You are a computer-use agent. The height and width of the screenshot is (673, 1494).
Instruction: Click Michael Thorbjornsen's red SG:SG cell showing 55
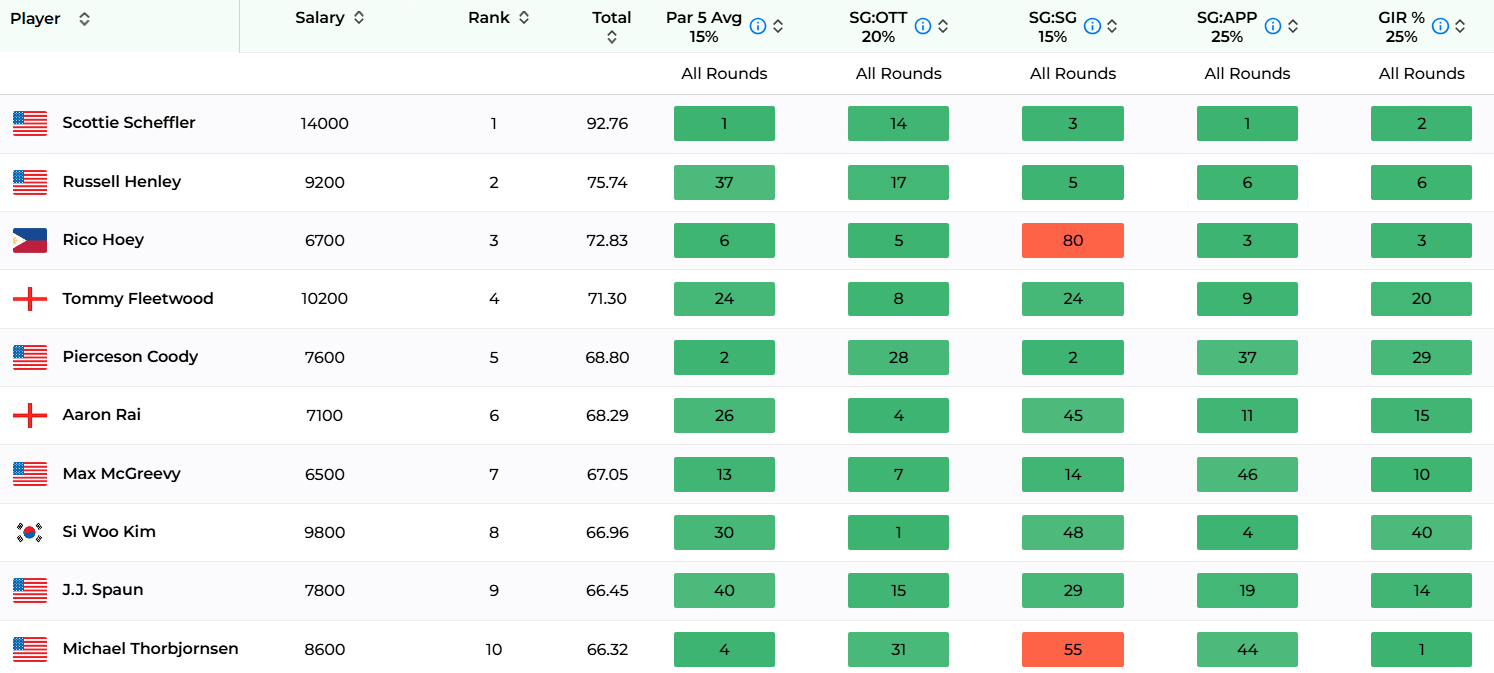pyautogui.click(x=1072, y=650)
